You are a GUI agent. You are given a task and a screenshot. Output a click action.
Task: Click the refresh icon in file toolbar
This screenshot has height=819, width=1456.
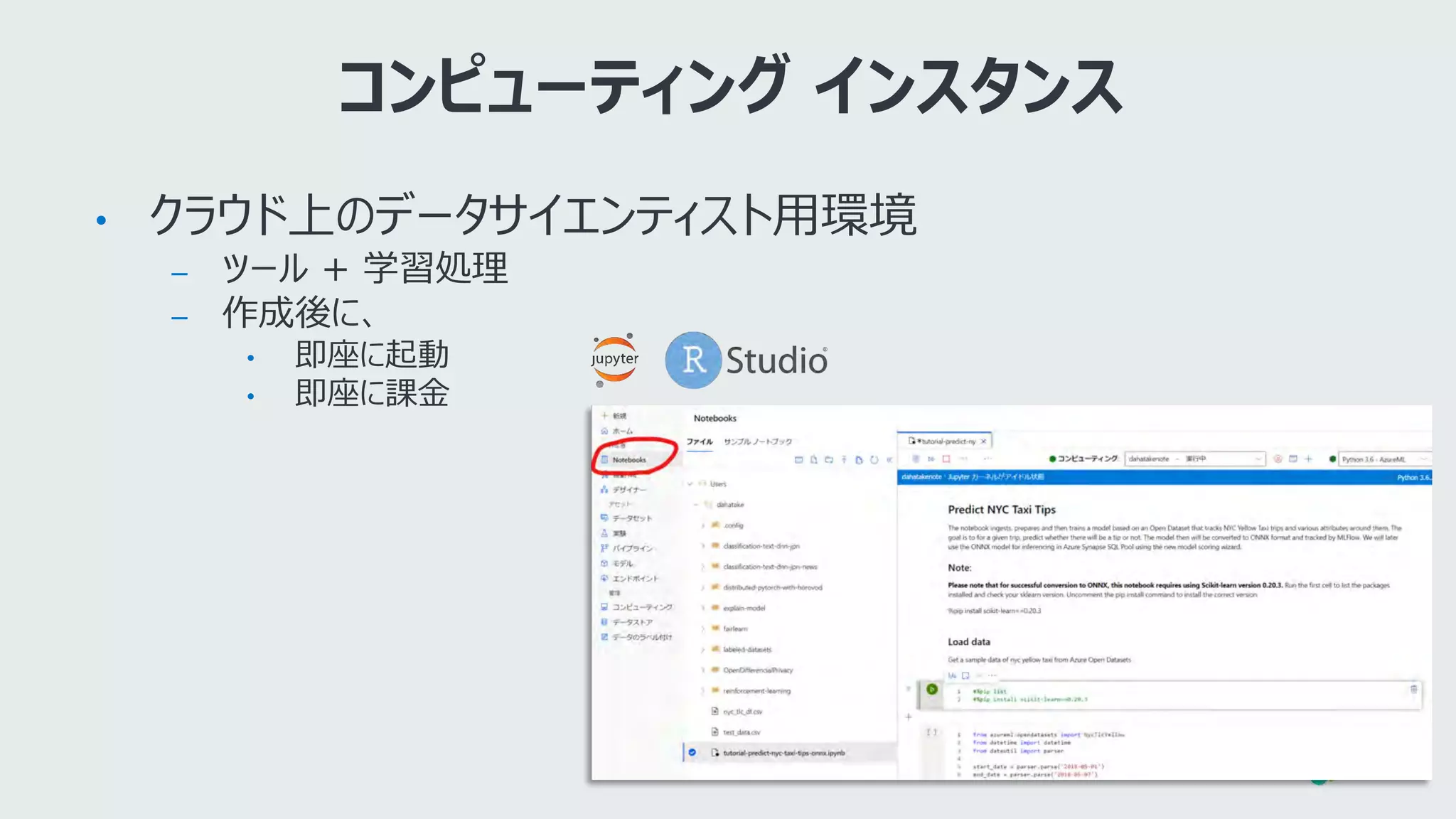click(874, 460)
